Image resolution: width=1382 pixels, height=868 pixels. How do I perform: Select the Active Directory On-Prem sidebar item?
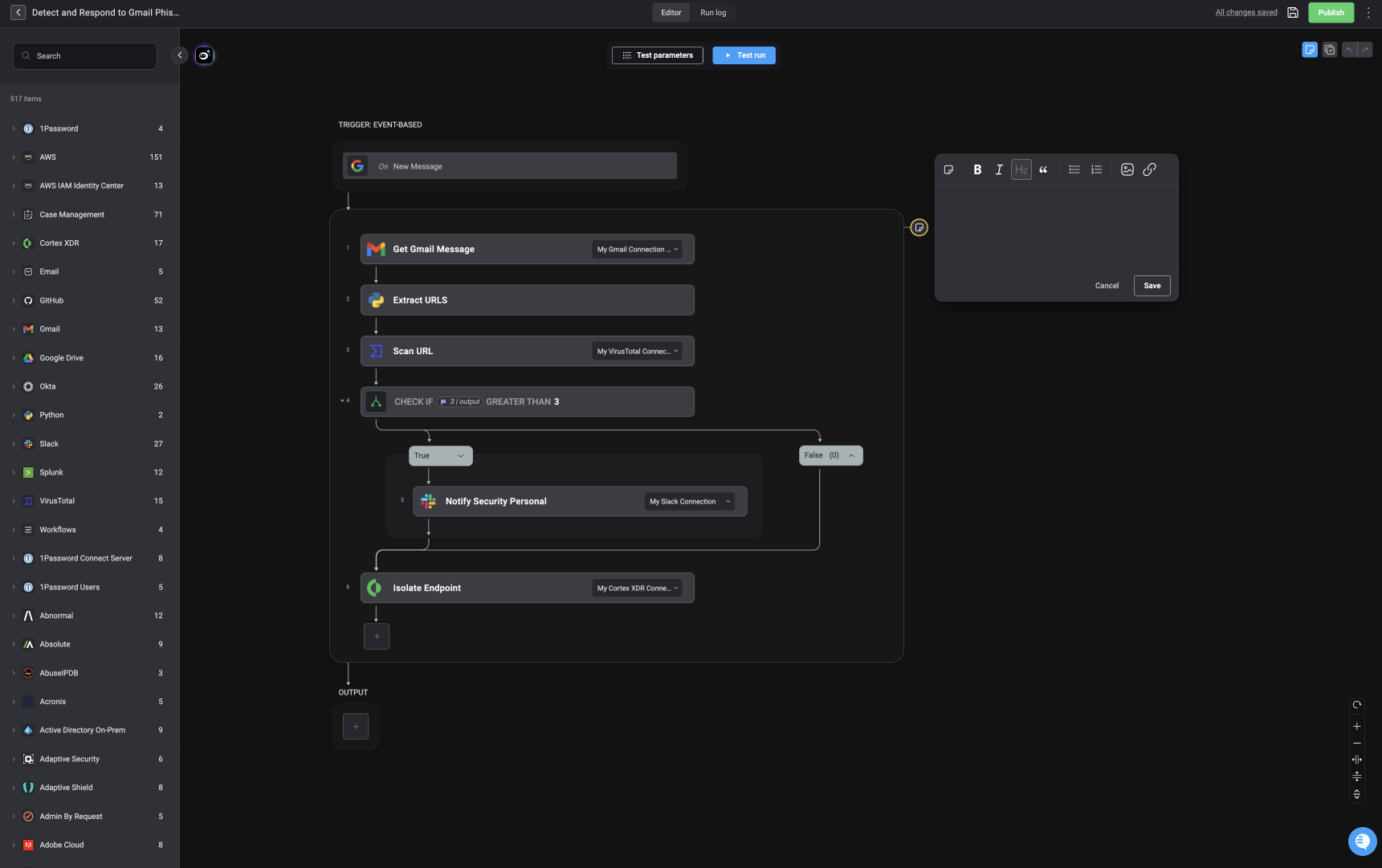tap(89, 730)
